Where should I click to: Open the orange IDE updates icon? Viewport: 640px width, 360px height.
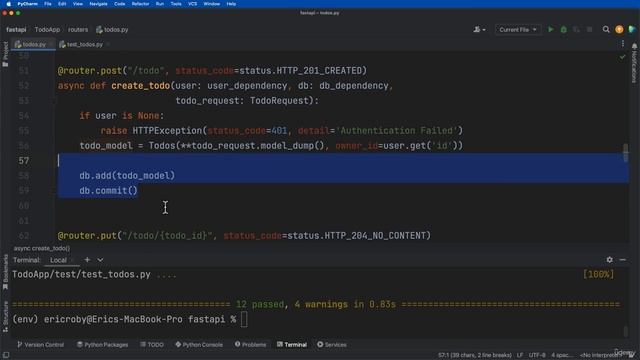619,29
